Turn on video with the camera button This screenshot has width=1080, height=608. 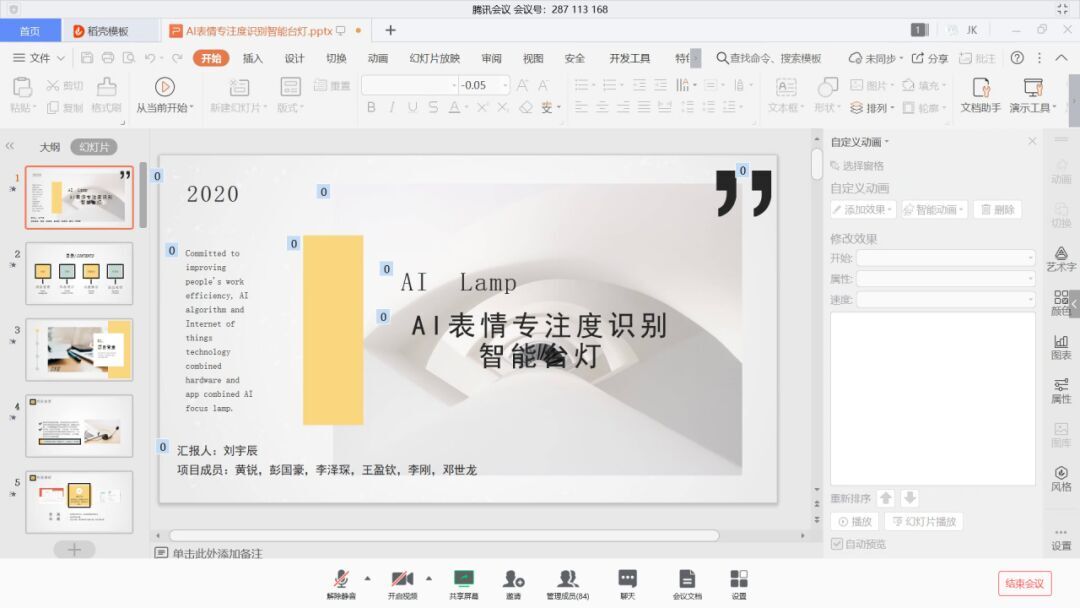[x=402, y=579]
